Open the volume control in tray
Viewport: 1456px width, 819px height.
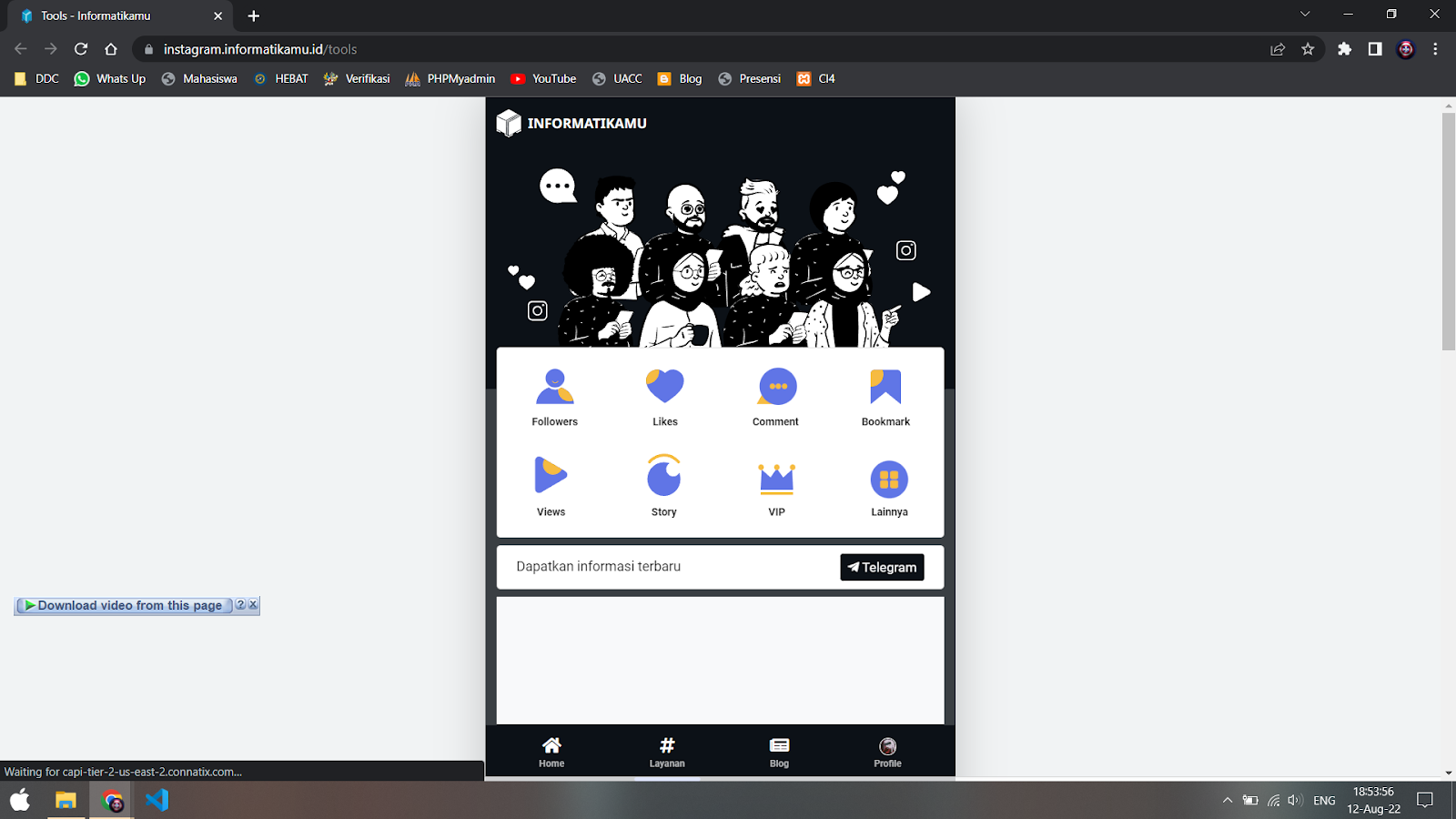1295,801
